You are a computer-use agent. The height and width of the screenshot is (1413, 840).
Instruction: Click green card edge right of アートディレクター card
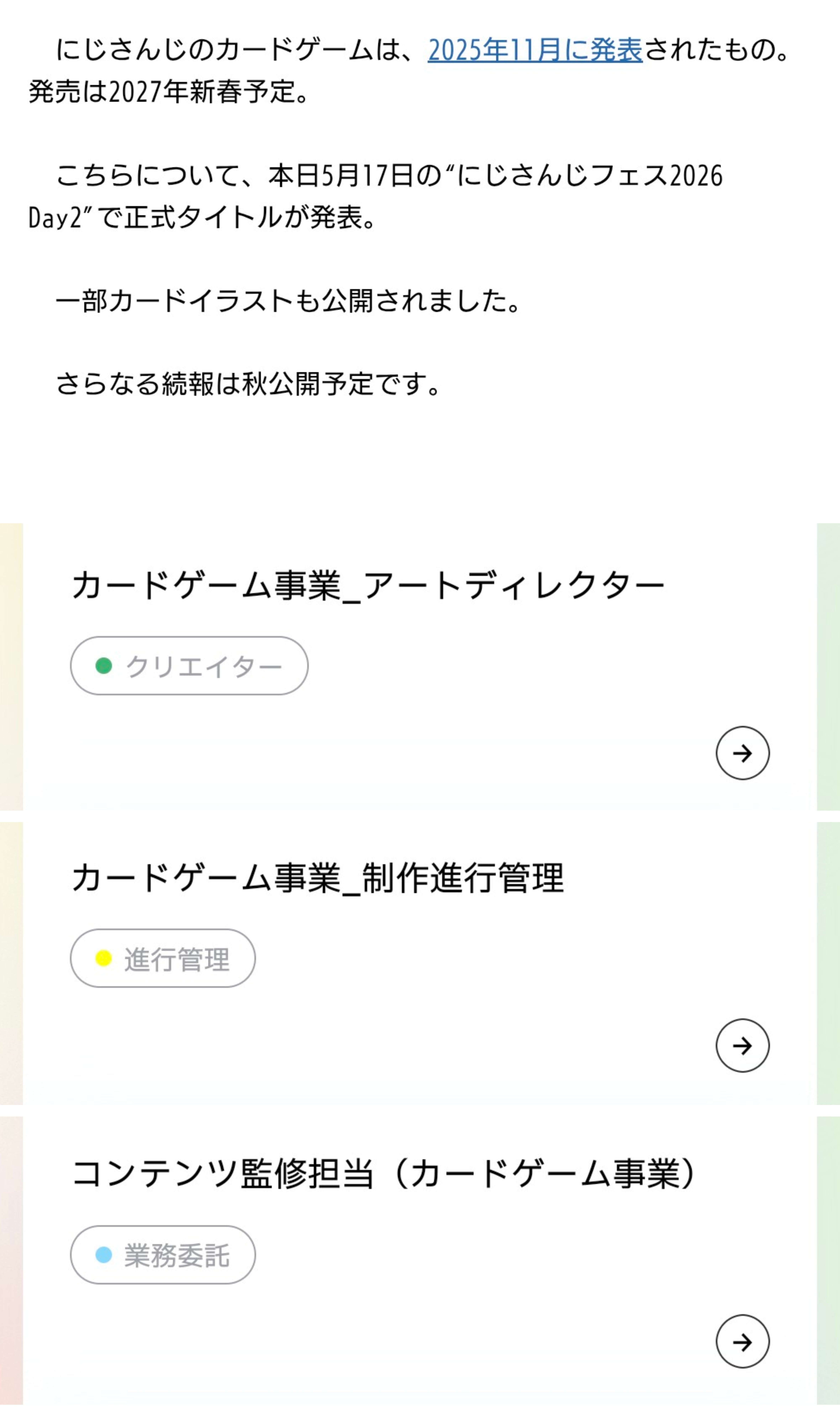[828, 667]
